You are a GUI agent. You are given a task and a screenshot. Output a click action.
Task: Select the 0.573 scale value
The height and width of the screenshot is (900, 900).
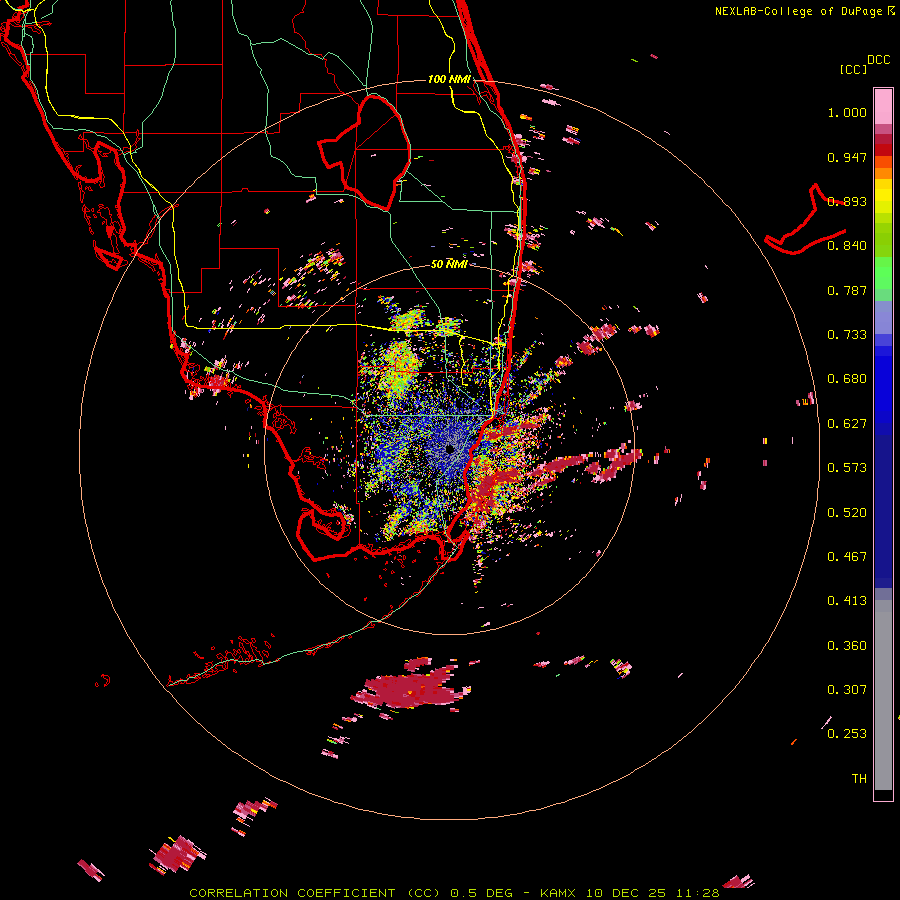pyautogui.click(x=847, y=468)
